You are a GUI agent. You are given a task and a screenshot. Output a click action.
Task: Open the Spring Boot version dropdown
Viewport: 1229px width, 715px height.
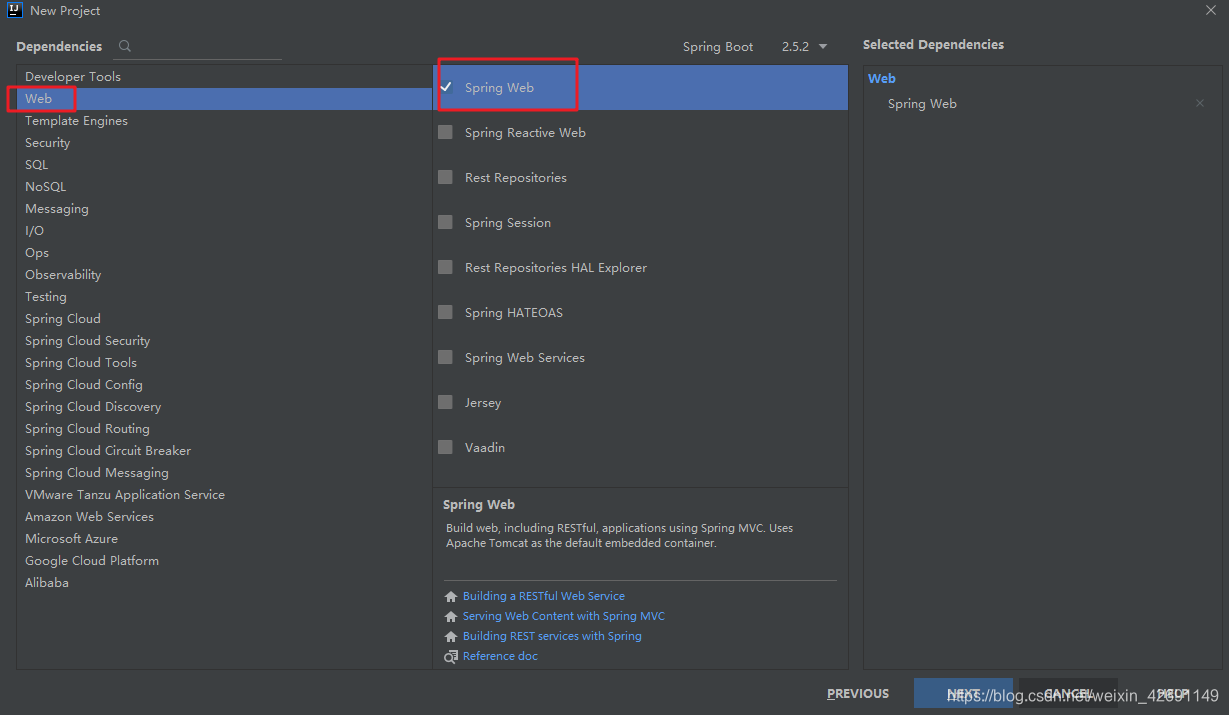(805, 47)
